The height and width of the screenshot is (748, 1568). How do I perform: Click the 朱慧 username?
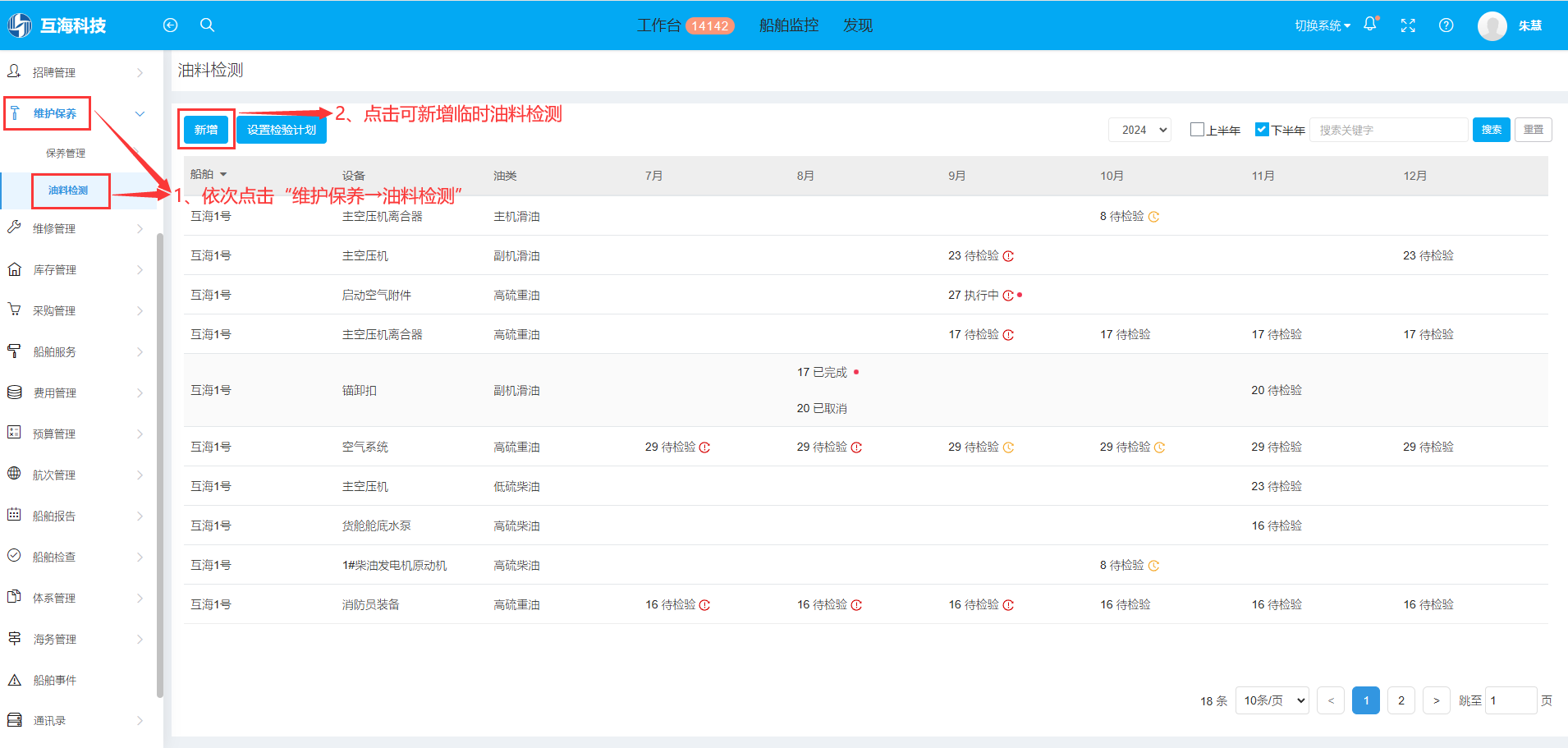point(1530,25)
